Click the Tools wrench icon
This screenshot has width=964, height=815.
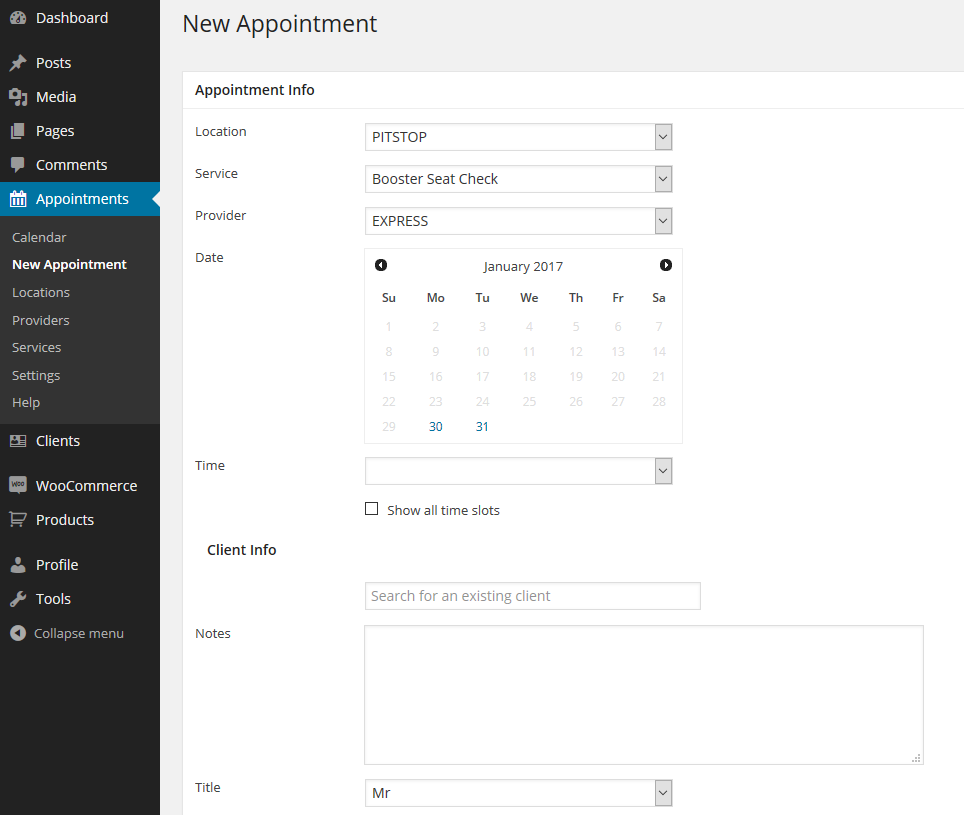[18, 599]
